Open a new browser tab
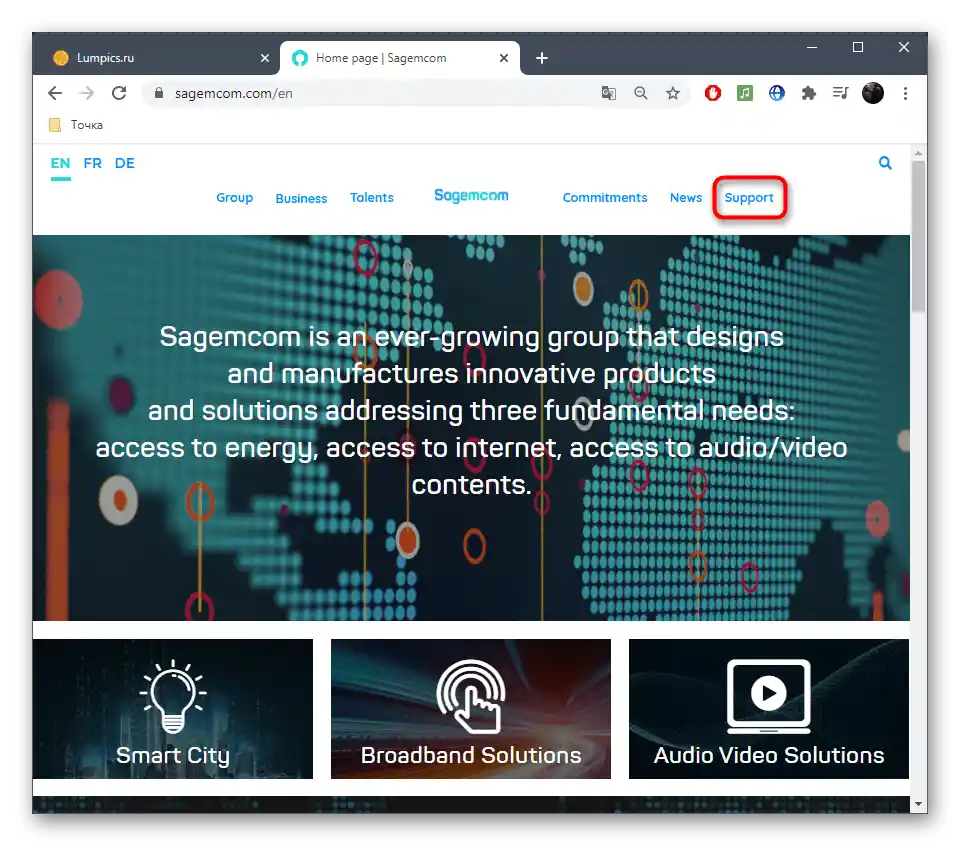960x846 pixels. click(x=542, y=58)
